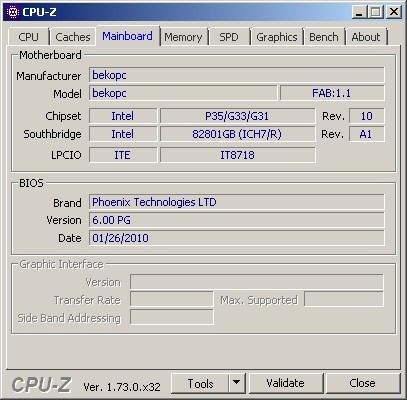
Task: Click the Side Band Addressing field
Action: pos(172,317)
